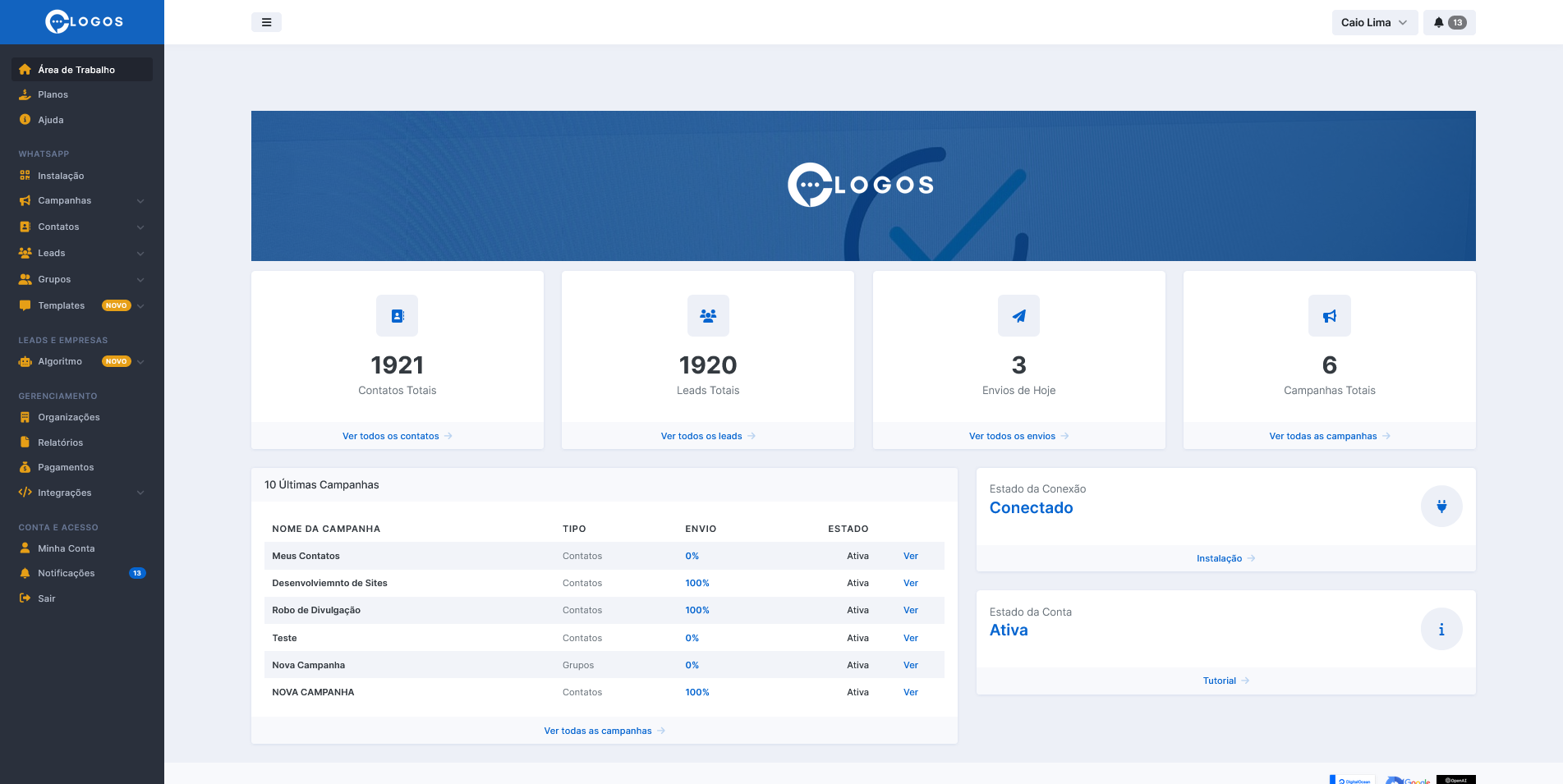The image size is (1563, 784).
Task: Click the Organizações building icon
Action: click(25, 417)
